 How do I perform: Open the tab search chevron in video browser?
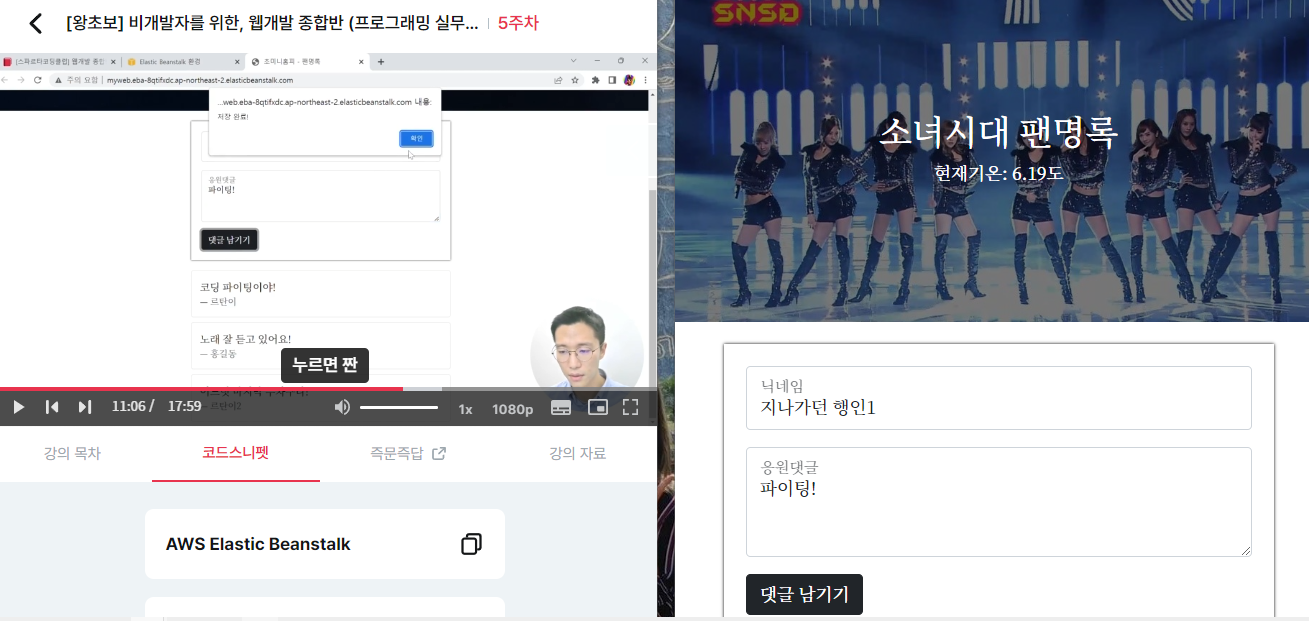pyautogui.click(x=574, y=60)
